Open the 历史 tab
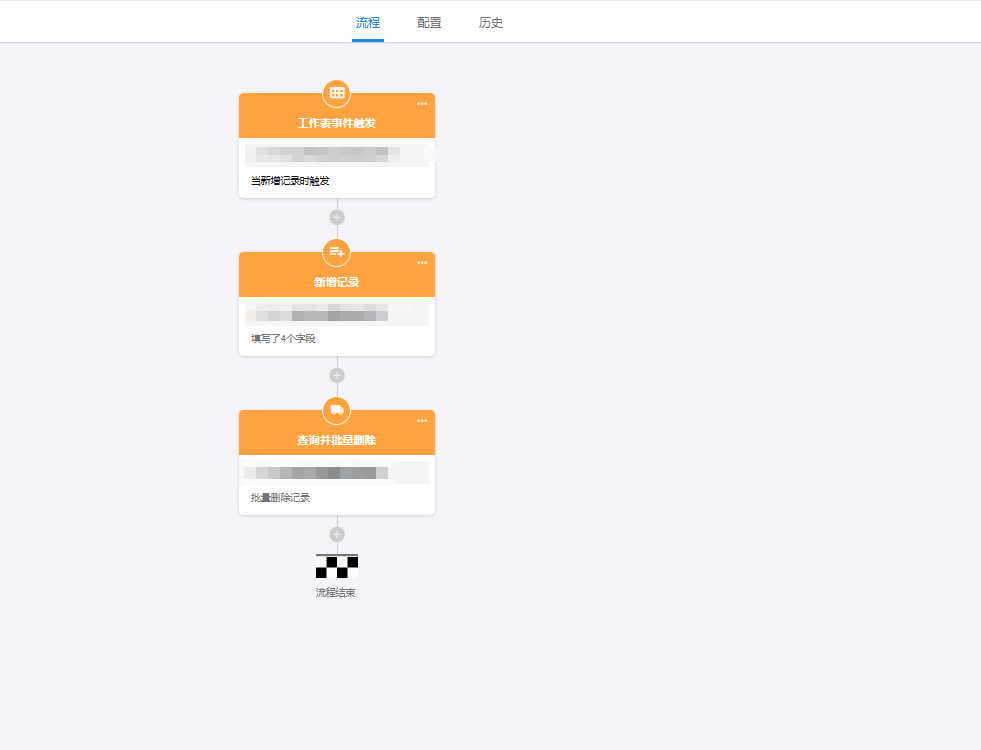 tap(490, 23)
